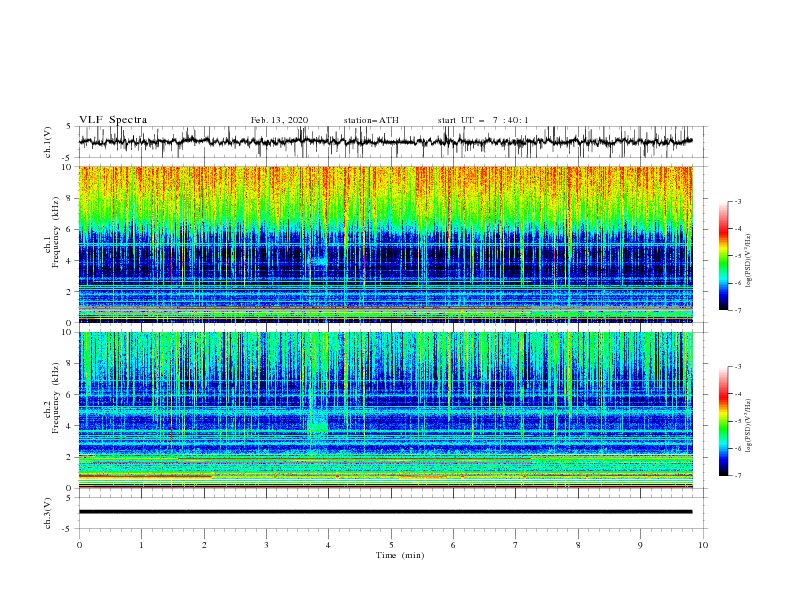The width and height of the screenshot is (792, 612).
Task: Select the "Time (min)" axis title
Action: [400, 555]
